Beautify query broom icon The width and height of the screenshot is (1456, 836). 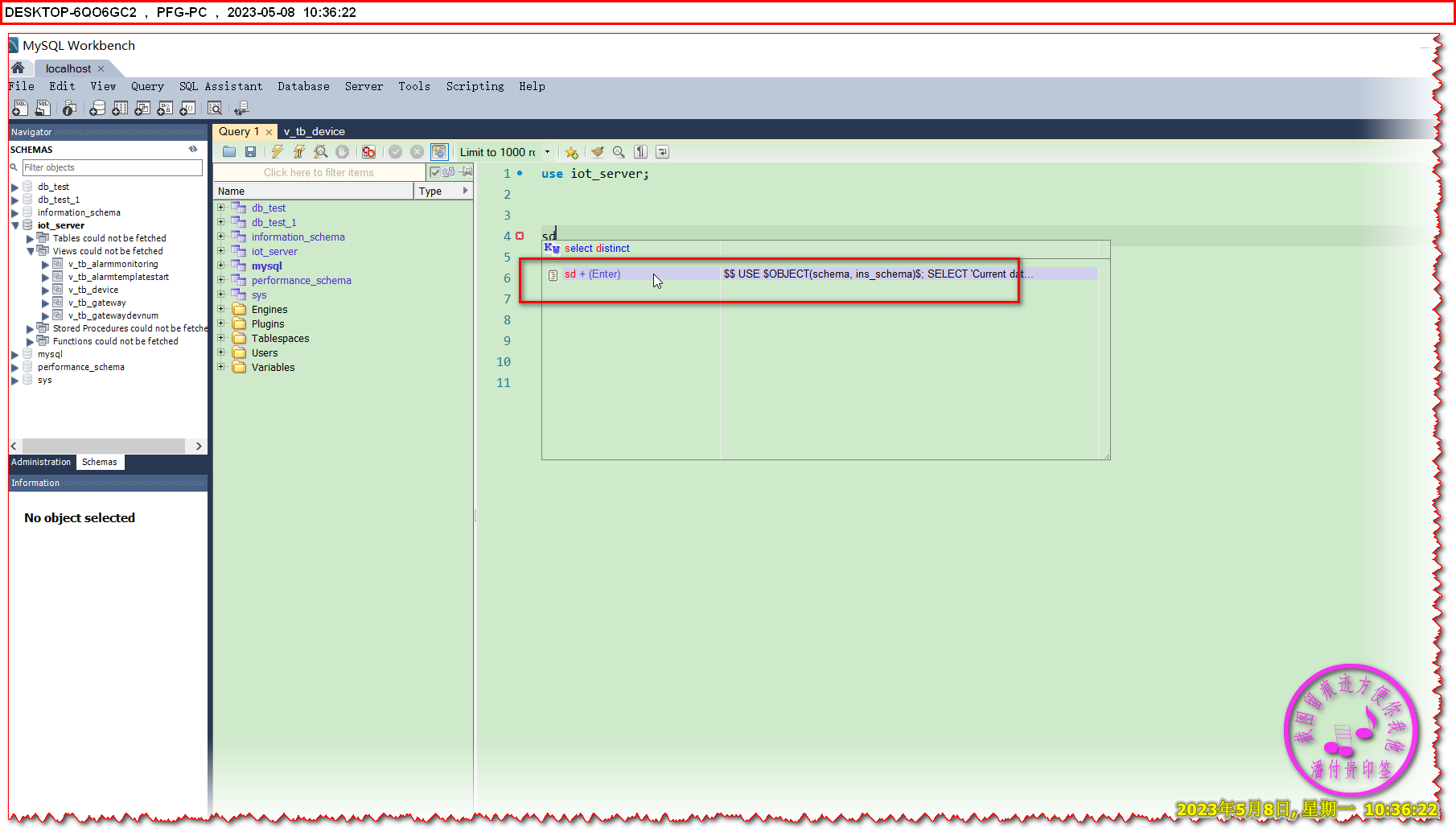tap(597, 152)
